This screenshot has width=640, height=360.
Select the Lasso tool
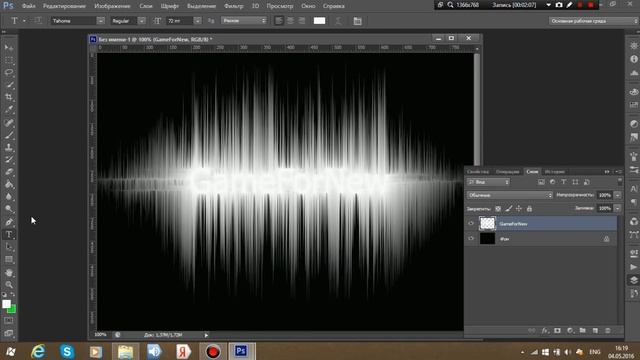(9, 73)
